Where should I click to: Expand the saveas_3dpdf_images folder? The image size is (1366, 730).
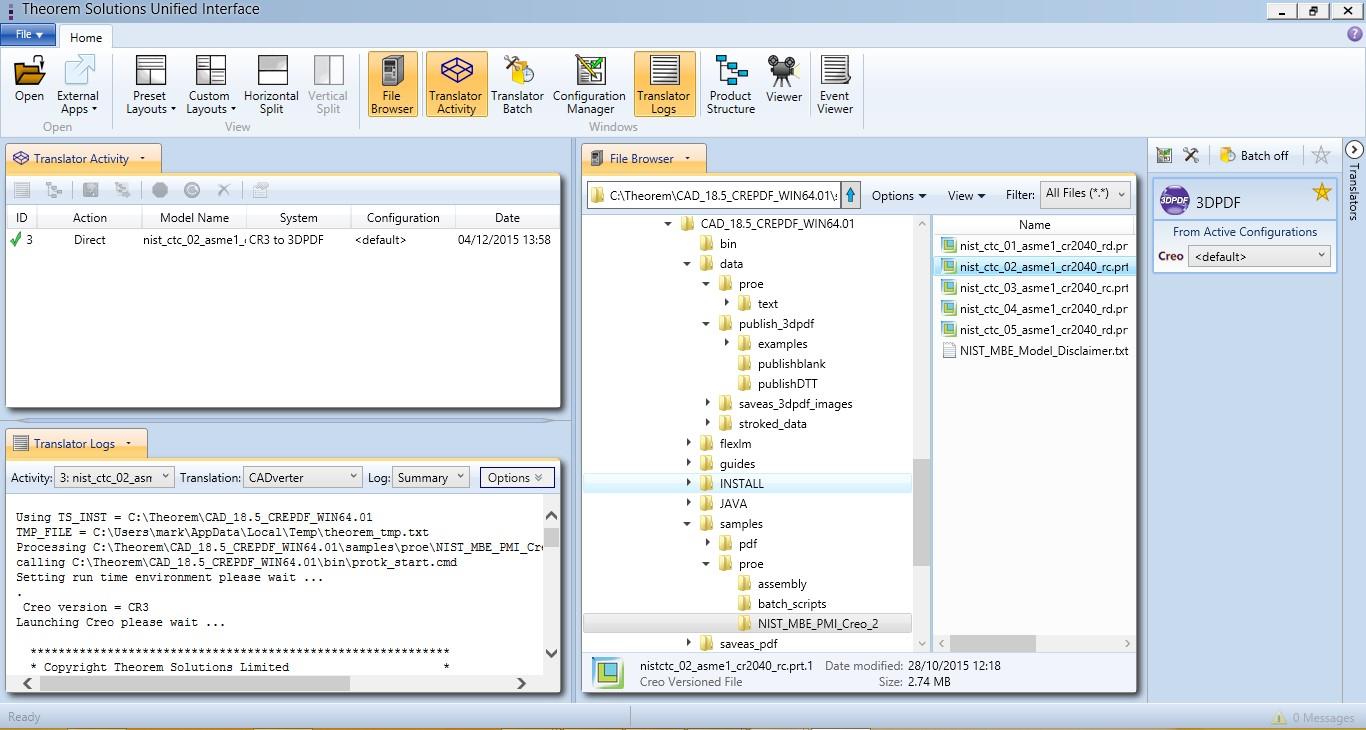click(708, 403)
